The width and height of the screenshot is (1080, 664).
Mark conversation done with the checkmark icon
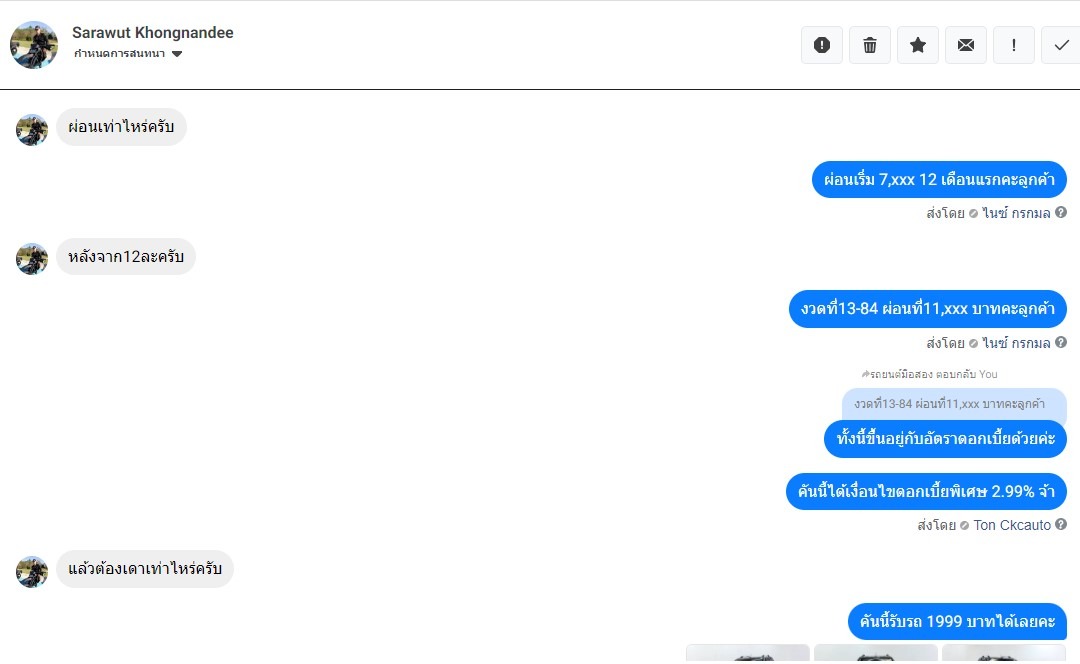point(1061,45)
